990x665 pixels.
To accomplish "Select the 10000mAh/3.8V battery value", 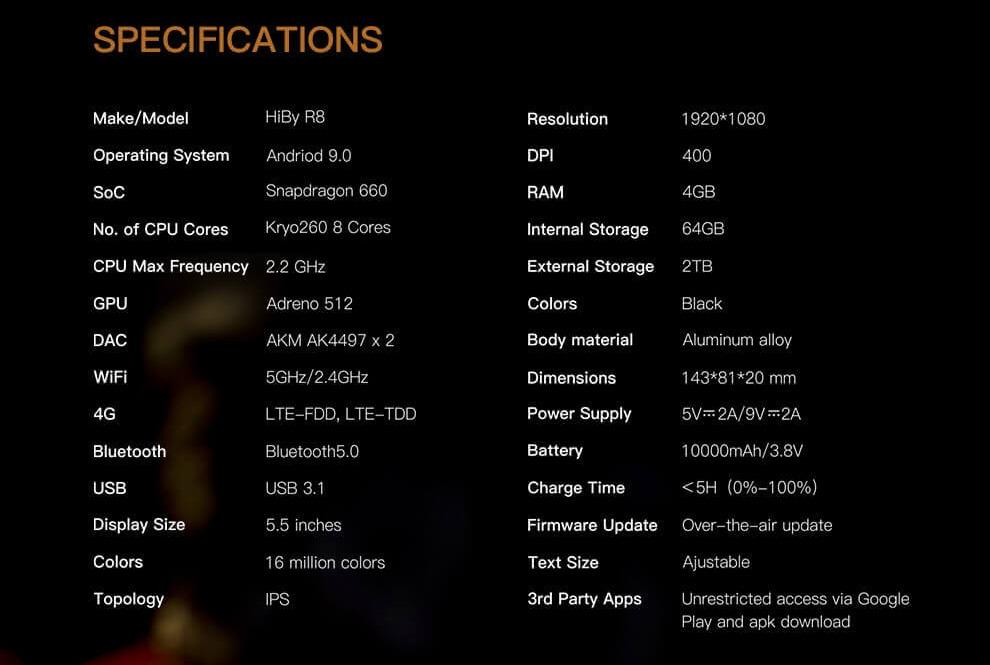I will point(742,451).
